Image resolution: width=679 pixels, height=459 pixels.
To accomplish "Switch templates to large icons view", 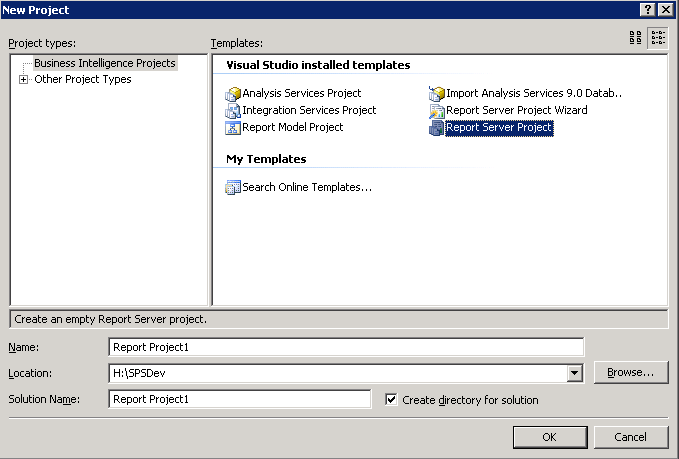I will click(635, 38).
